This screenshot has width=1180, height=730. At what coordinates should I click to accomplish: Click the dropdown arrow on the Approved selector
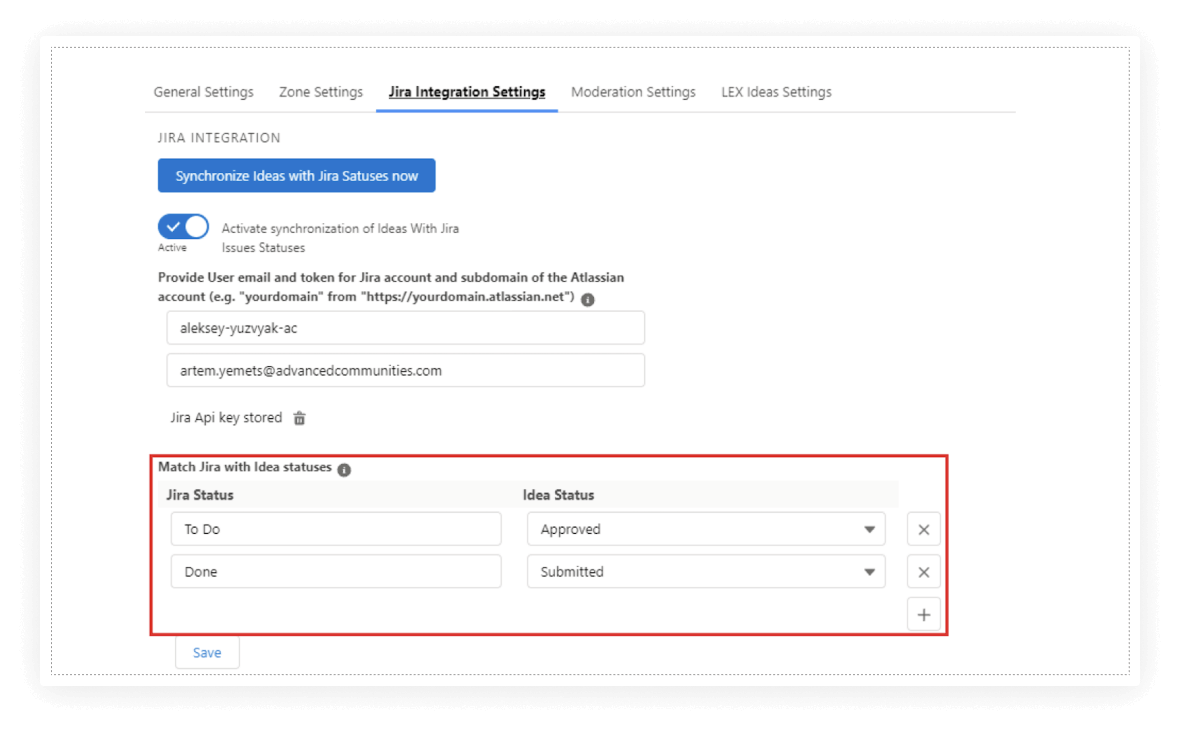[x=869, y=529]
